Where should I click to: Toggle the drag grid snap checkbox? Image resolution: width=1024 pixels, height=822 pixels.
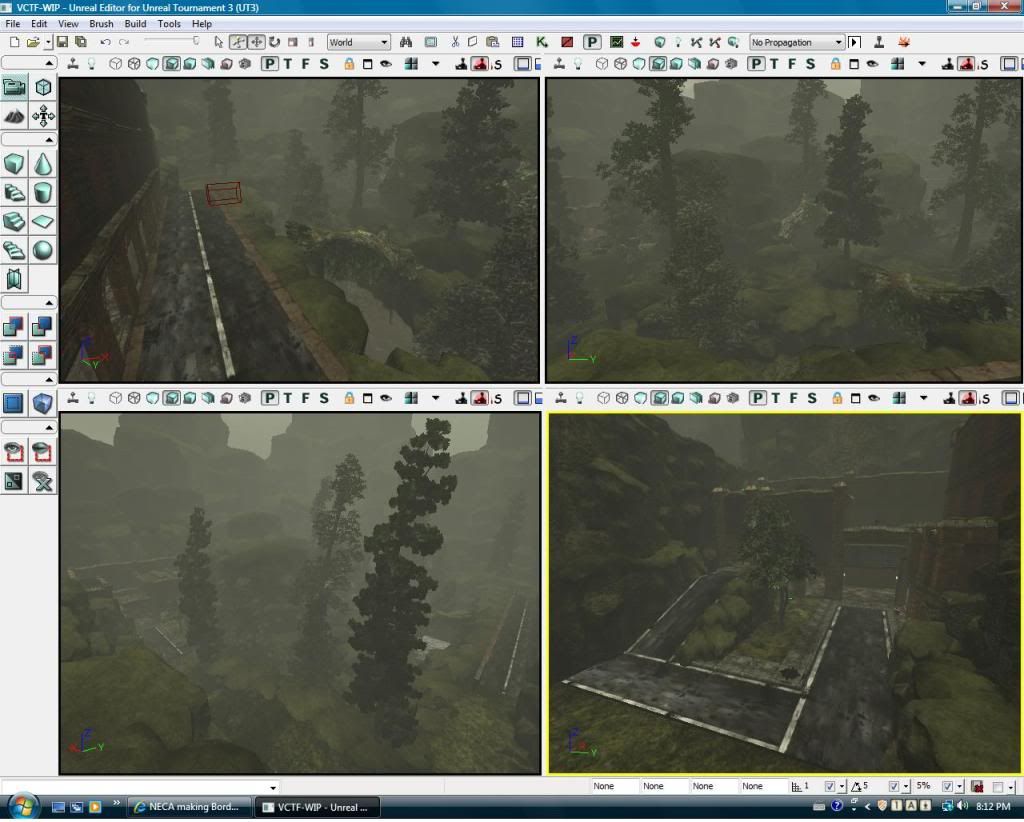click(x=829, y=787)
